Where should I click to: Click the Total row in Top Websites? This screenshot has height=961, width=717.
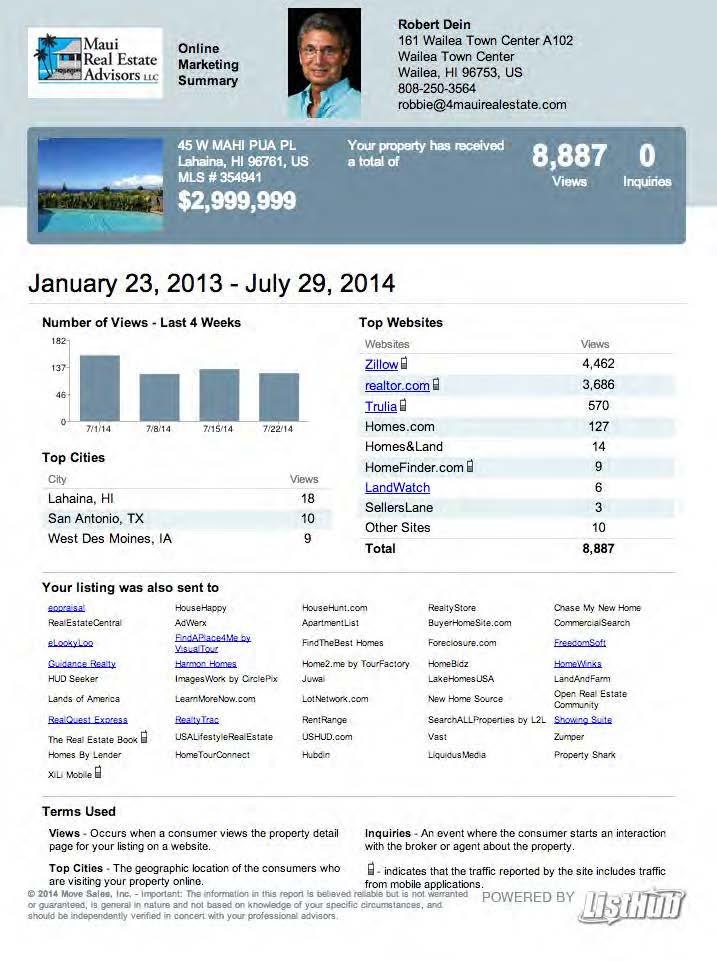pyautogui.click(x=516, y=549)
